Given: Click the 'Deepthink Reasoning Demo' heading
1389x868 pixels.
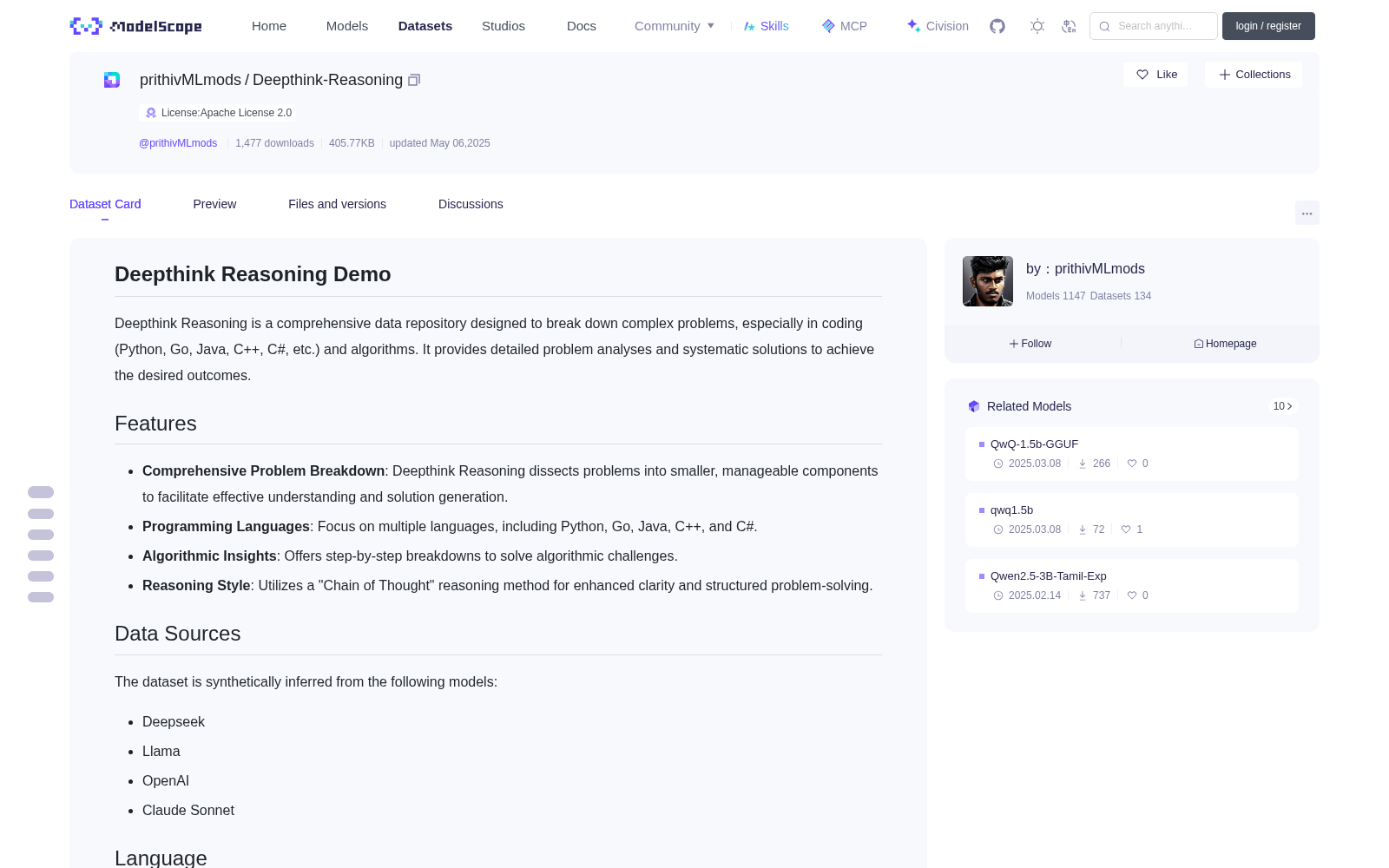Looking at the screenshot, I should (253, 274).
